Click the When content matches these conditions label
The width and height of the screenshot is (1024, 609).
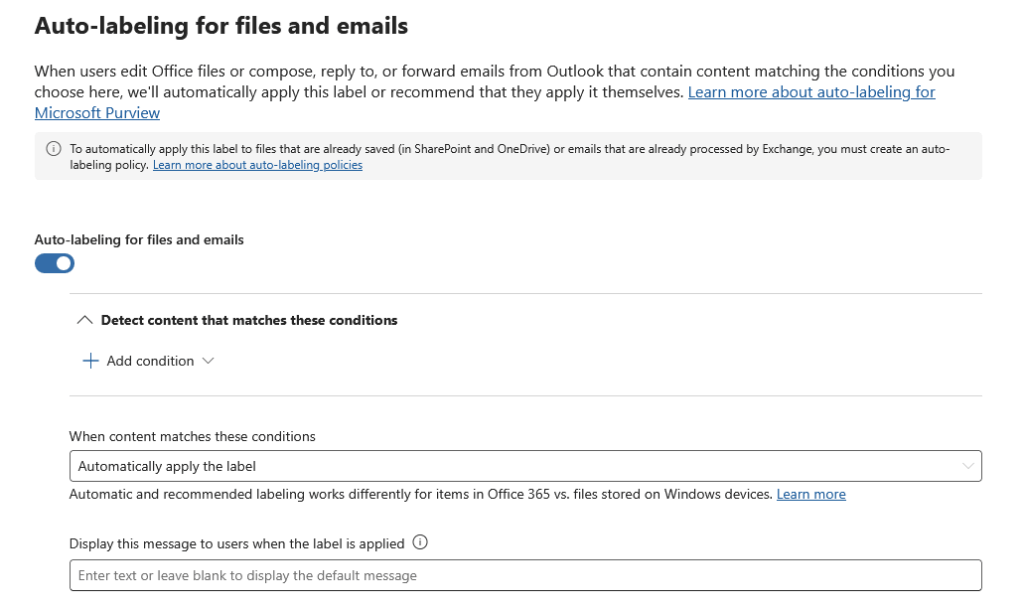tap(192, 436)
